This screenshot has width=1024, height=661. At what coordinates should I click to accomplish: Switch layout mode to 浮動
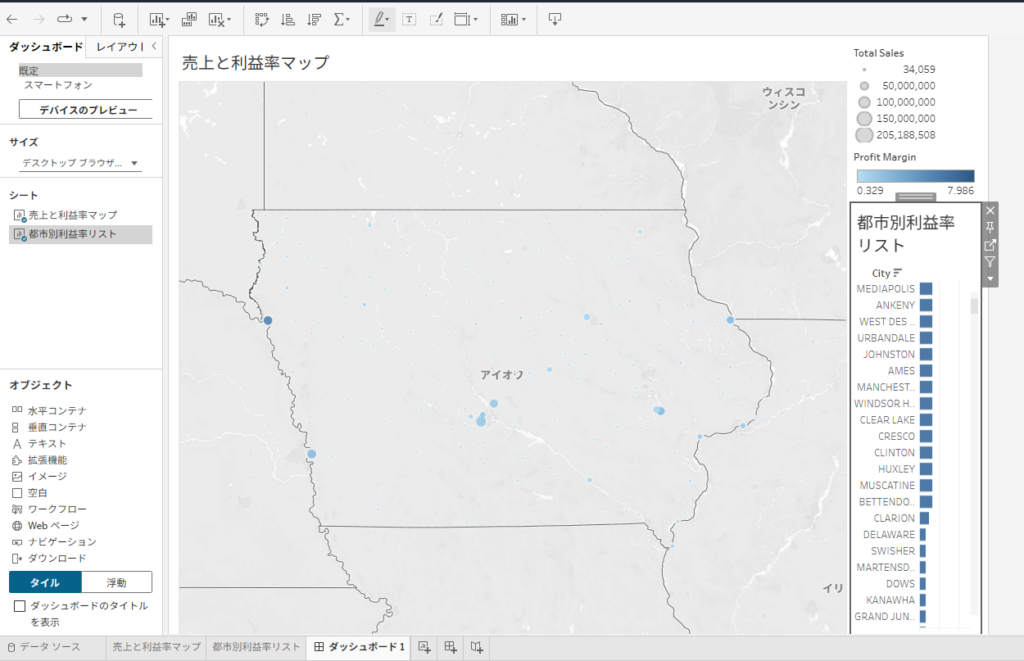click(116, 582)
